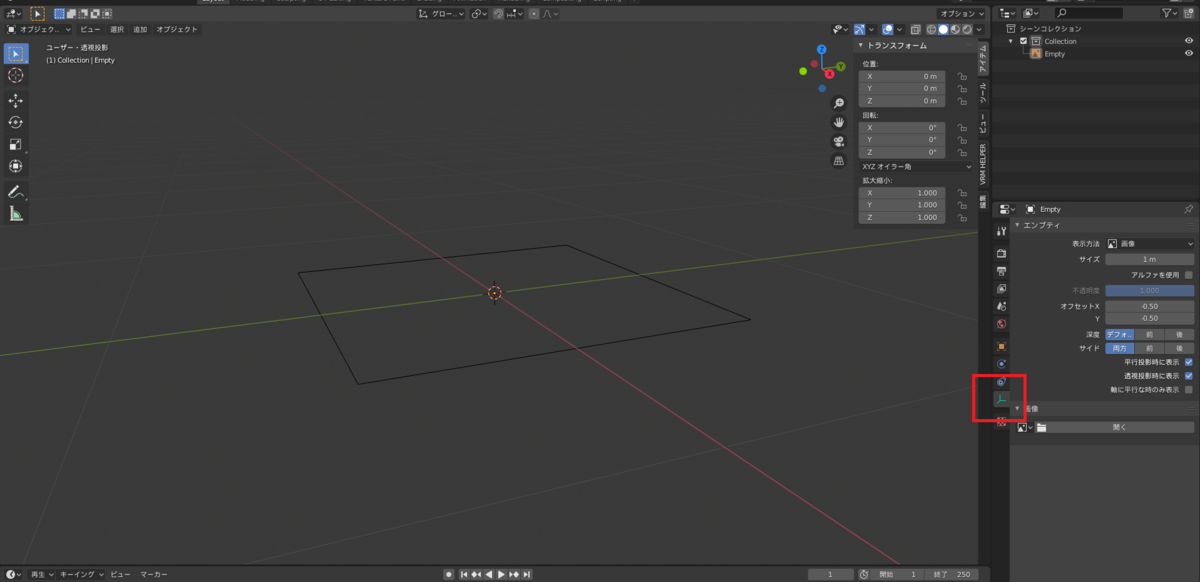This screenshot has width=1200, height=582.
Task: Open the checkered texture properties tab icon
Action: tap(1001, 422)
